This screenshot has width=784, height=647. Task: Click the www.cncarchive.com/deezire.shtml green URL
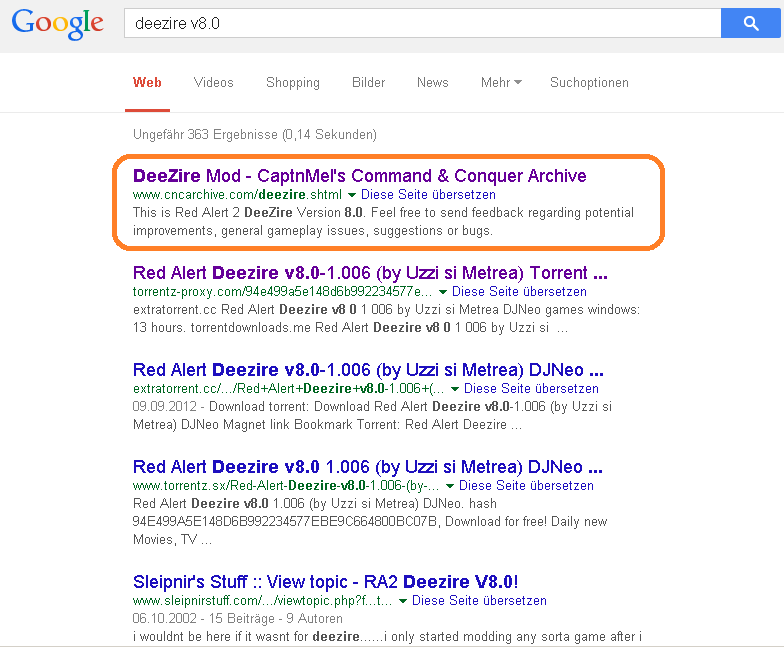238,194
